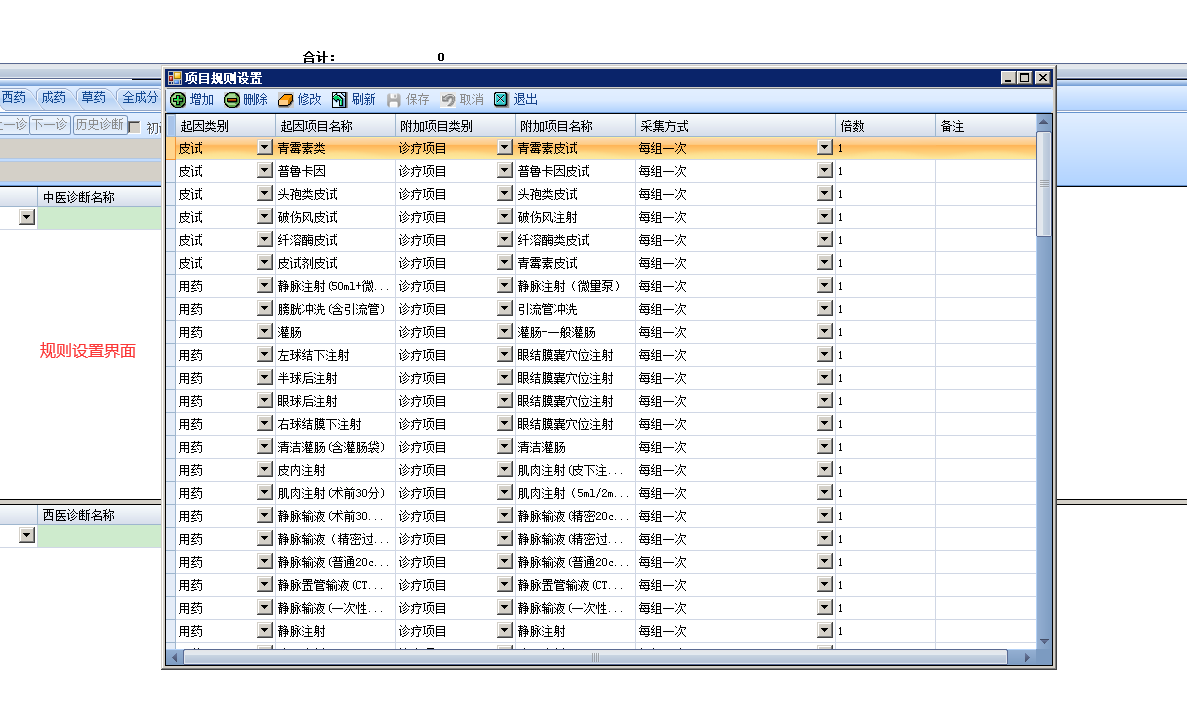This screenshot has height=707, width=1187.
Task: Click the 西医诊断名称 green input field
Action: coord(99,536)
